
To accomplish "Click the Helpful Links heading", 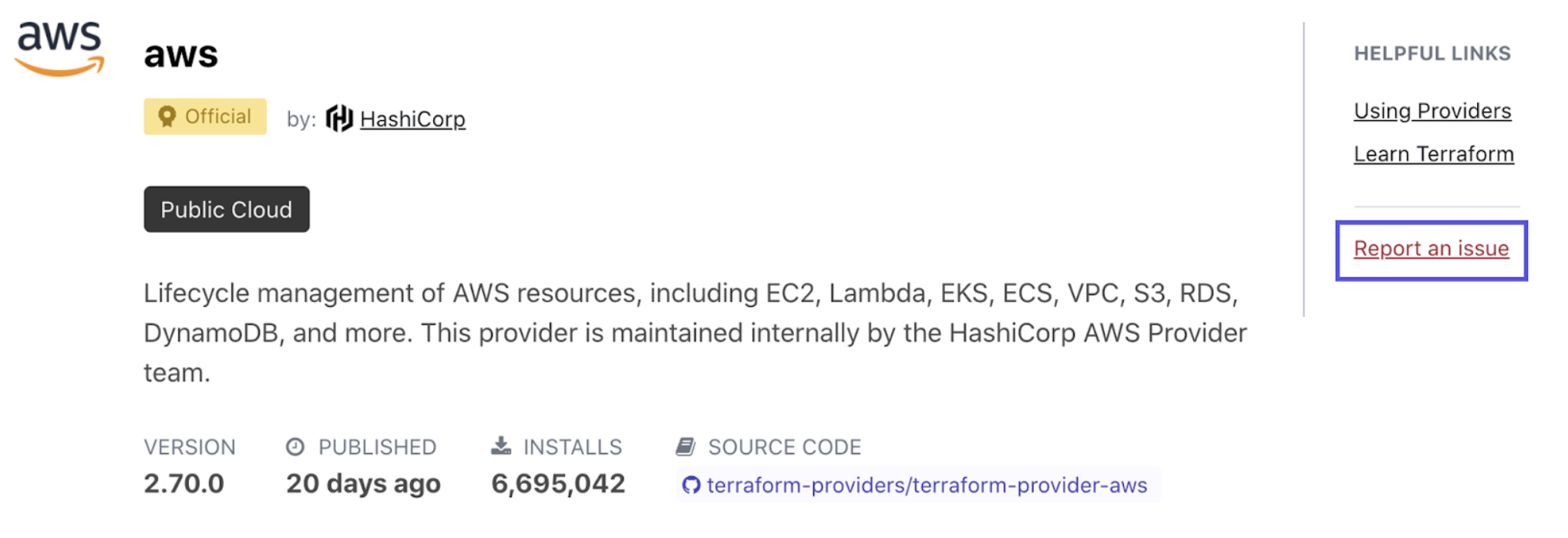I will pyautogui.click(x=1432, y=53).
